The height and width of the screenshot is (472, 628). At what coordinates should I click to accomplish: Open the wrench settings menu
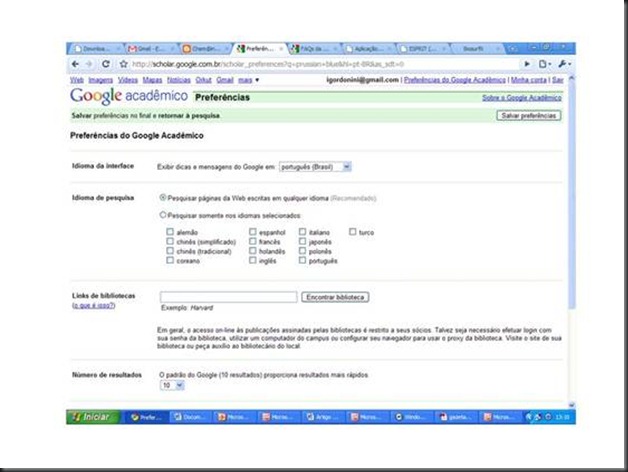(x=564, y=64)
